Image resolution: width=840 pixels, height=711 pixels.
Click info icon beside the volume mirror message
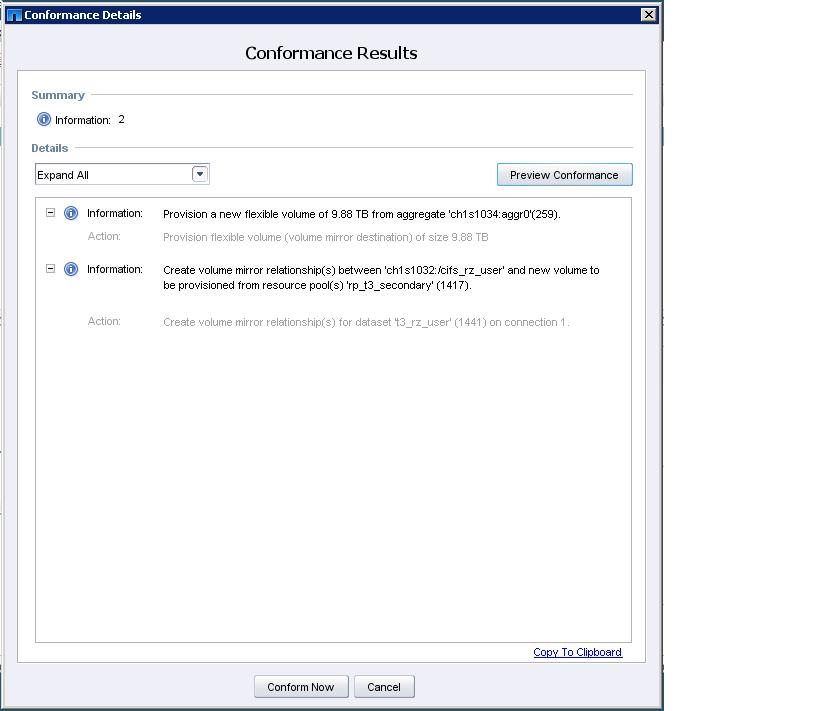click(71, 270)
